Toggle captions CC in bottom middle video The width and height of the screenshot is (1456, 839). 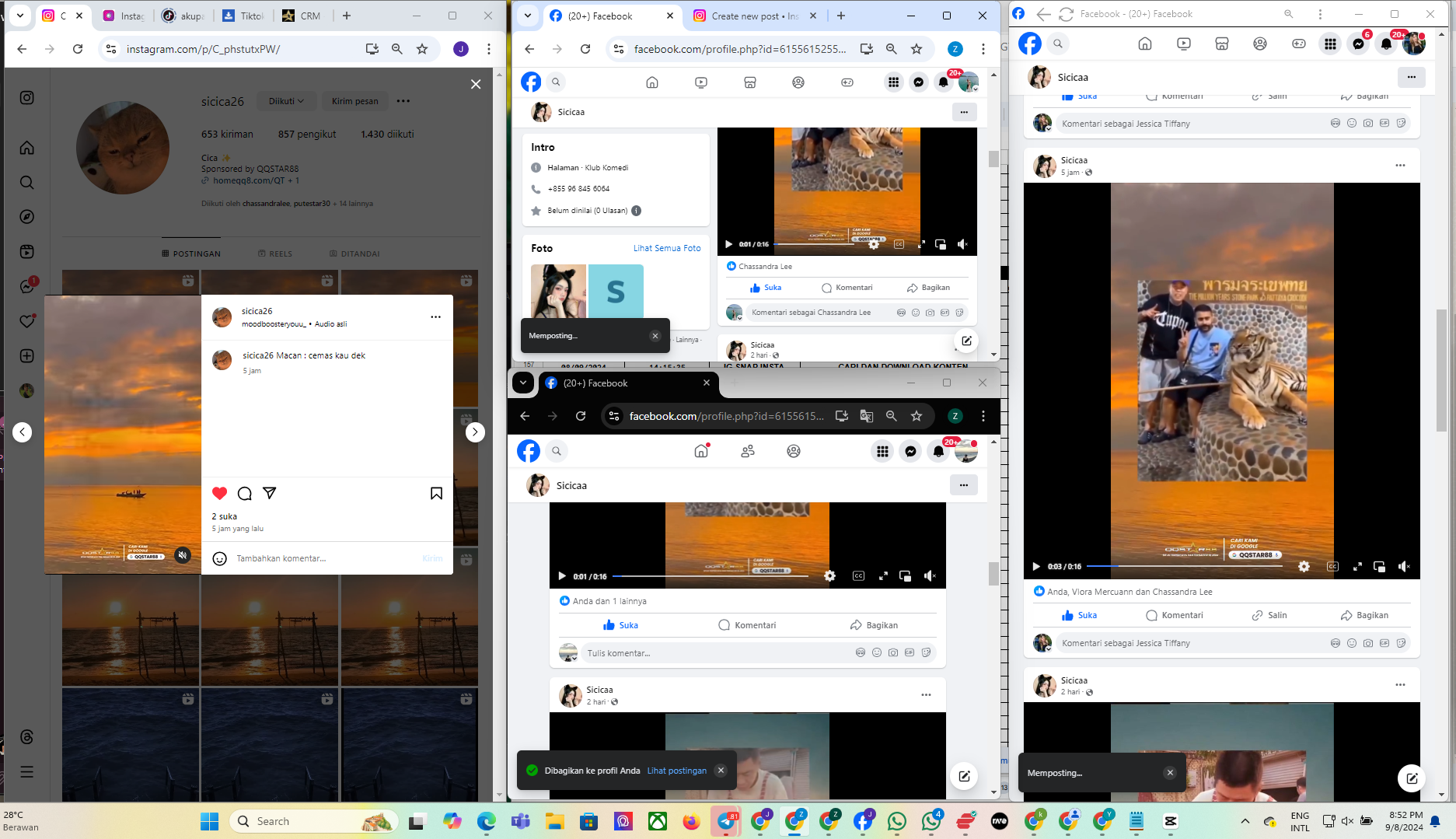[858, 576]
